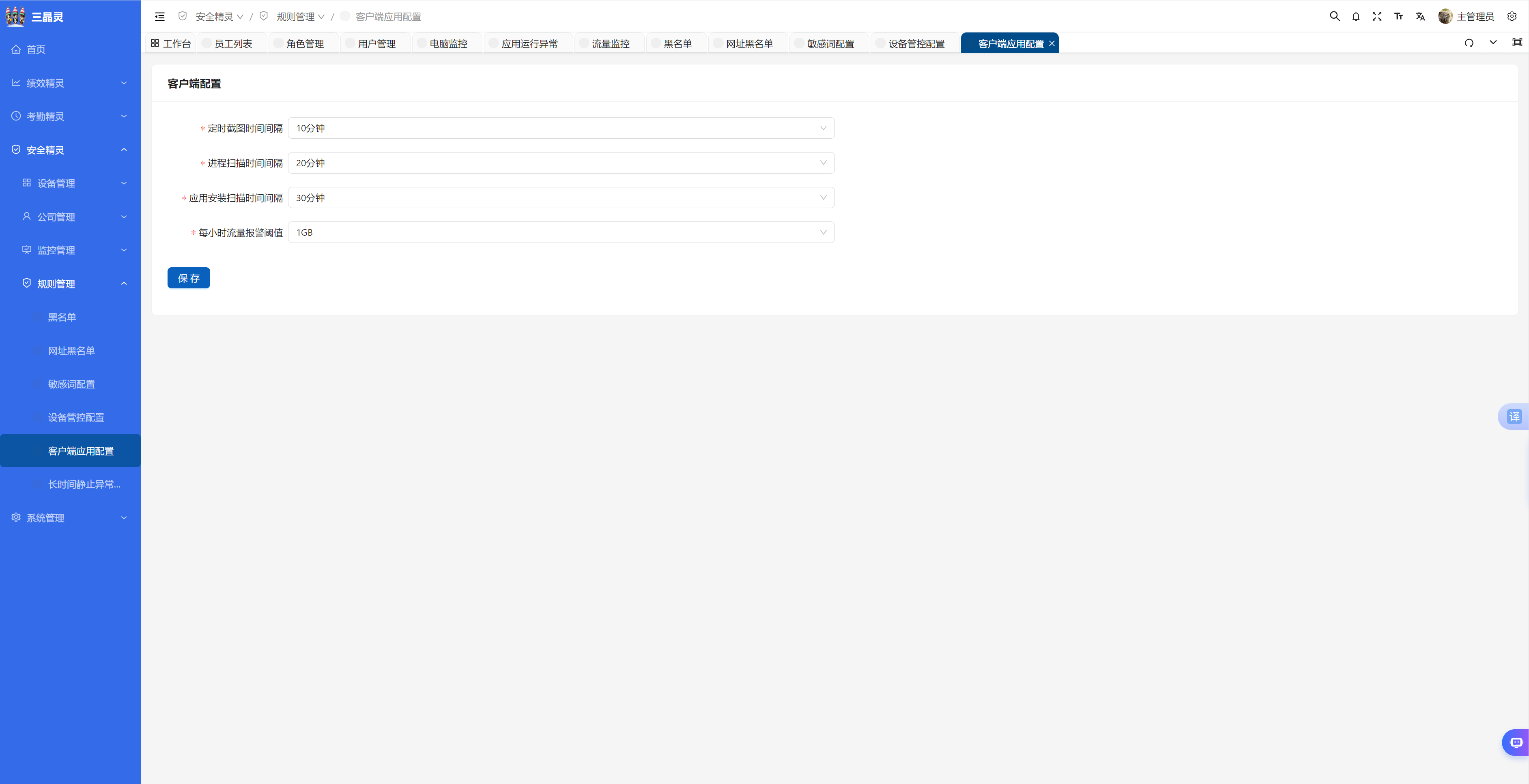Switch to the 电脑监控 tab
The height and width of the screenshot is (784, 1529).
click(x=448, y=44)
